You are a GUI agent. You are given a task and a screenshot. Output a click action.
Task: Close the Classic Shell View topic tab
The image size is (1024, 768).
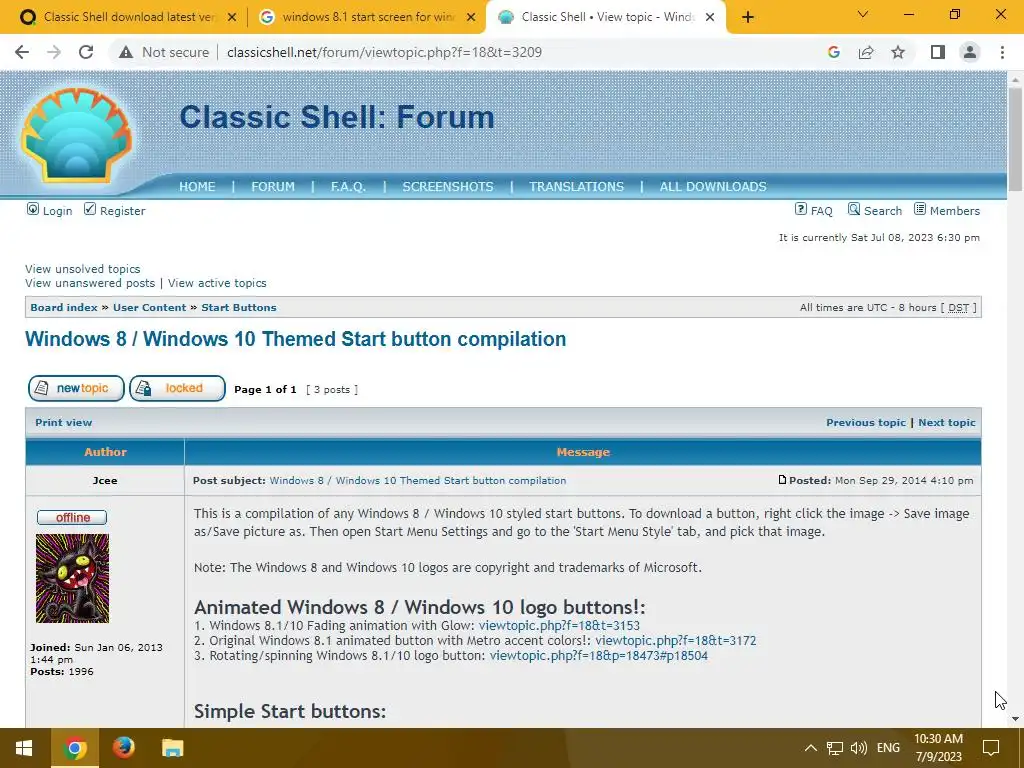(x=710, y=17)
